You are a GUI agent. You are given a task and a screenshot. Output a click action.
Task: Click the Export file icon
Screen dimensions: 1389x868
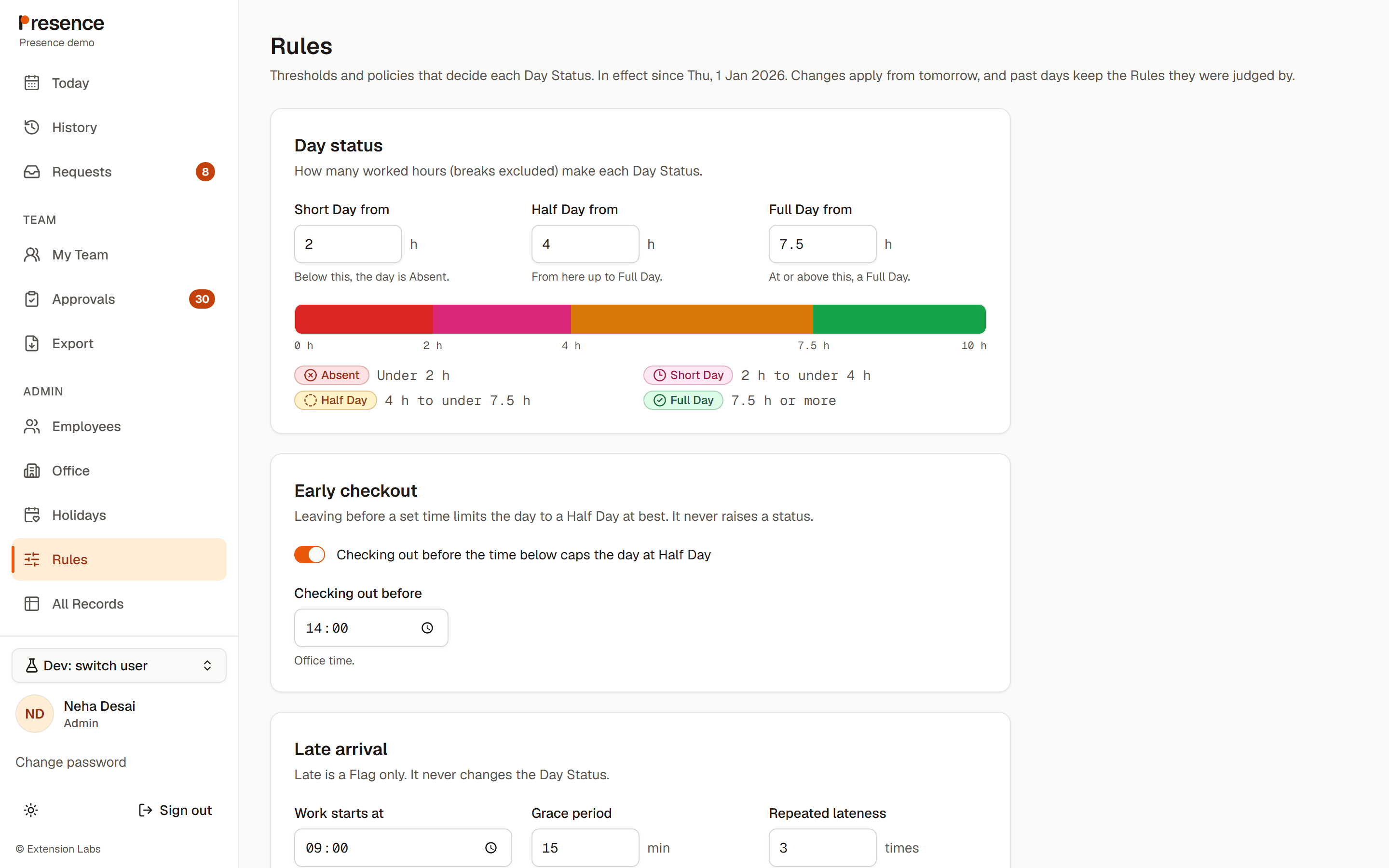pos(31,343)
